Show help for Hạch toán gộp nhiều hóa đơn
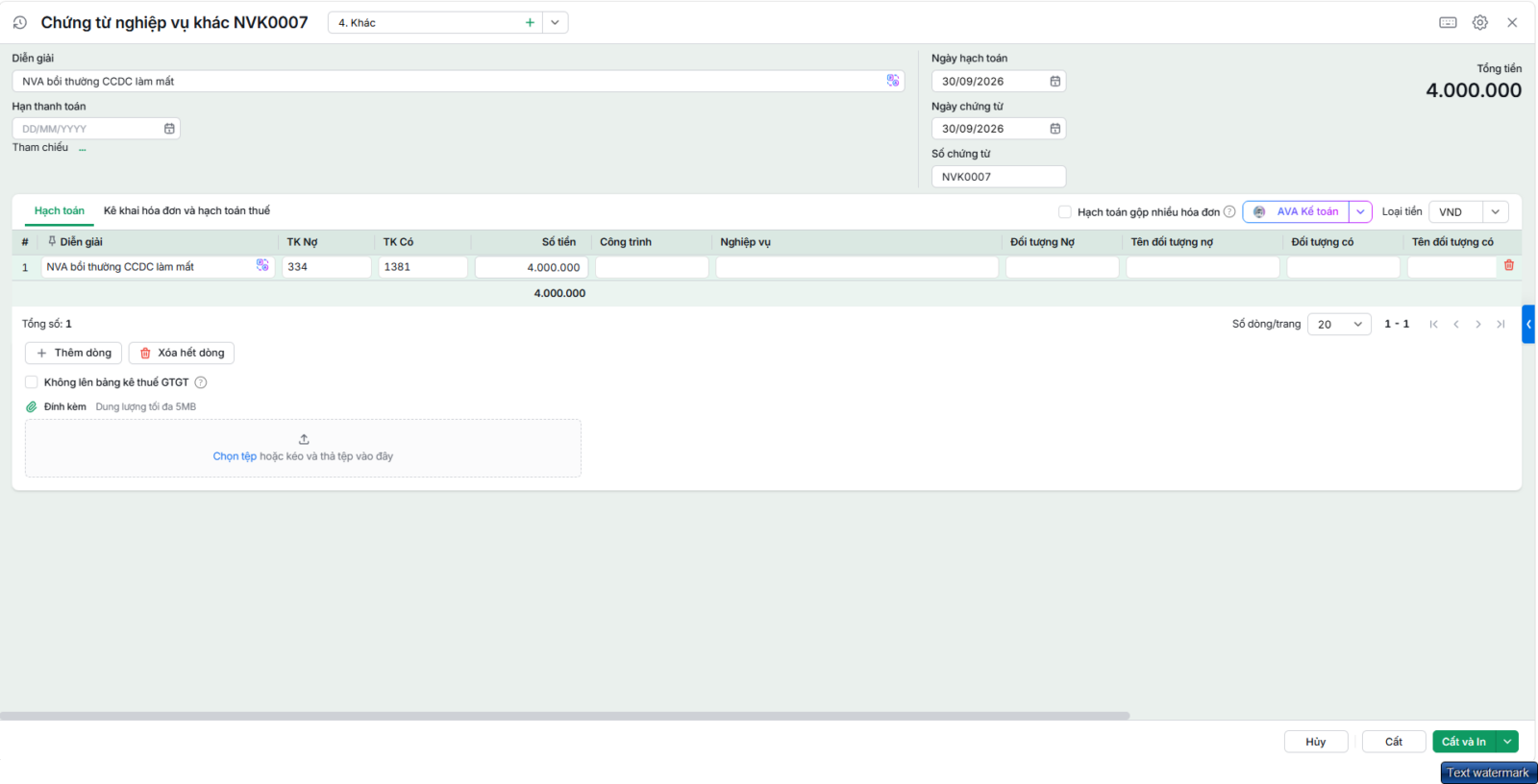 [x=1229, y=211]
